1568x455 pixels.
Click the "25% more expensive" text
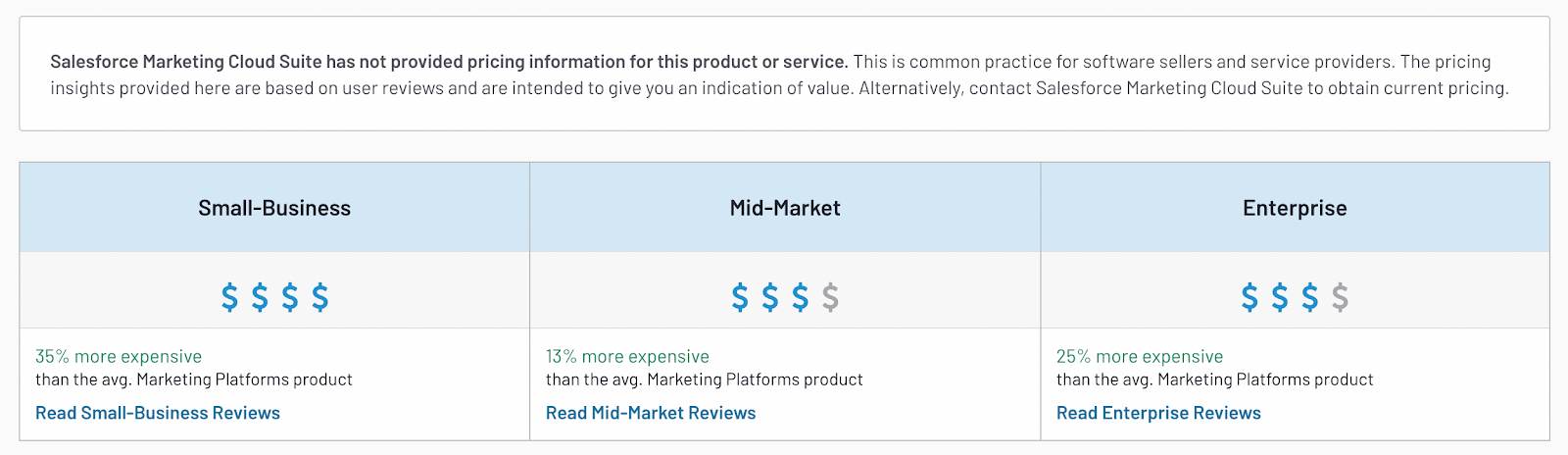click(1140, 357)
